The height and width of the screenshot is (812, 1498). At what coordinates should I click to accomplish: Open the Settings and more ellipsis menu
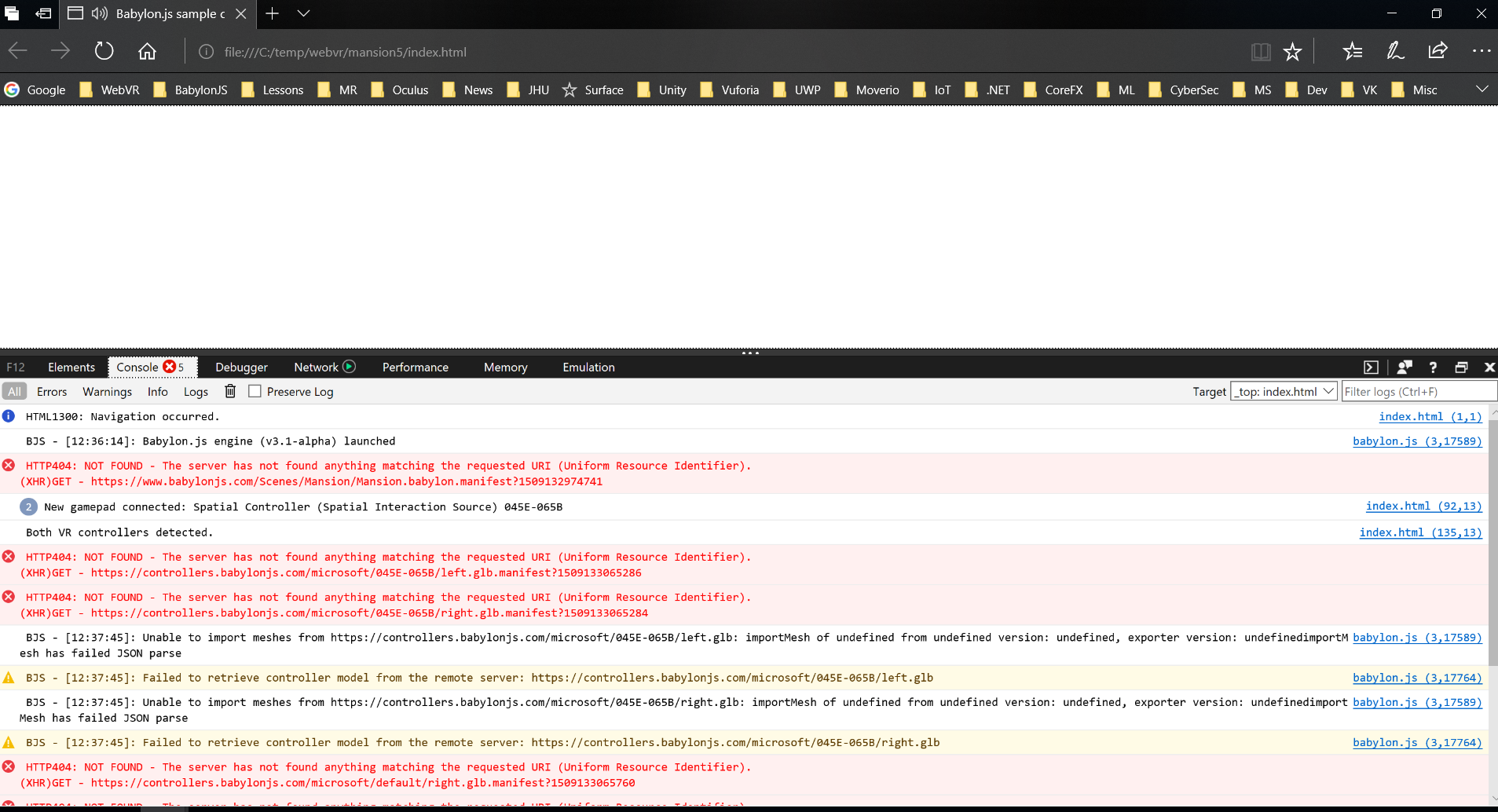coord(1482,52)
